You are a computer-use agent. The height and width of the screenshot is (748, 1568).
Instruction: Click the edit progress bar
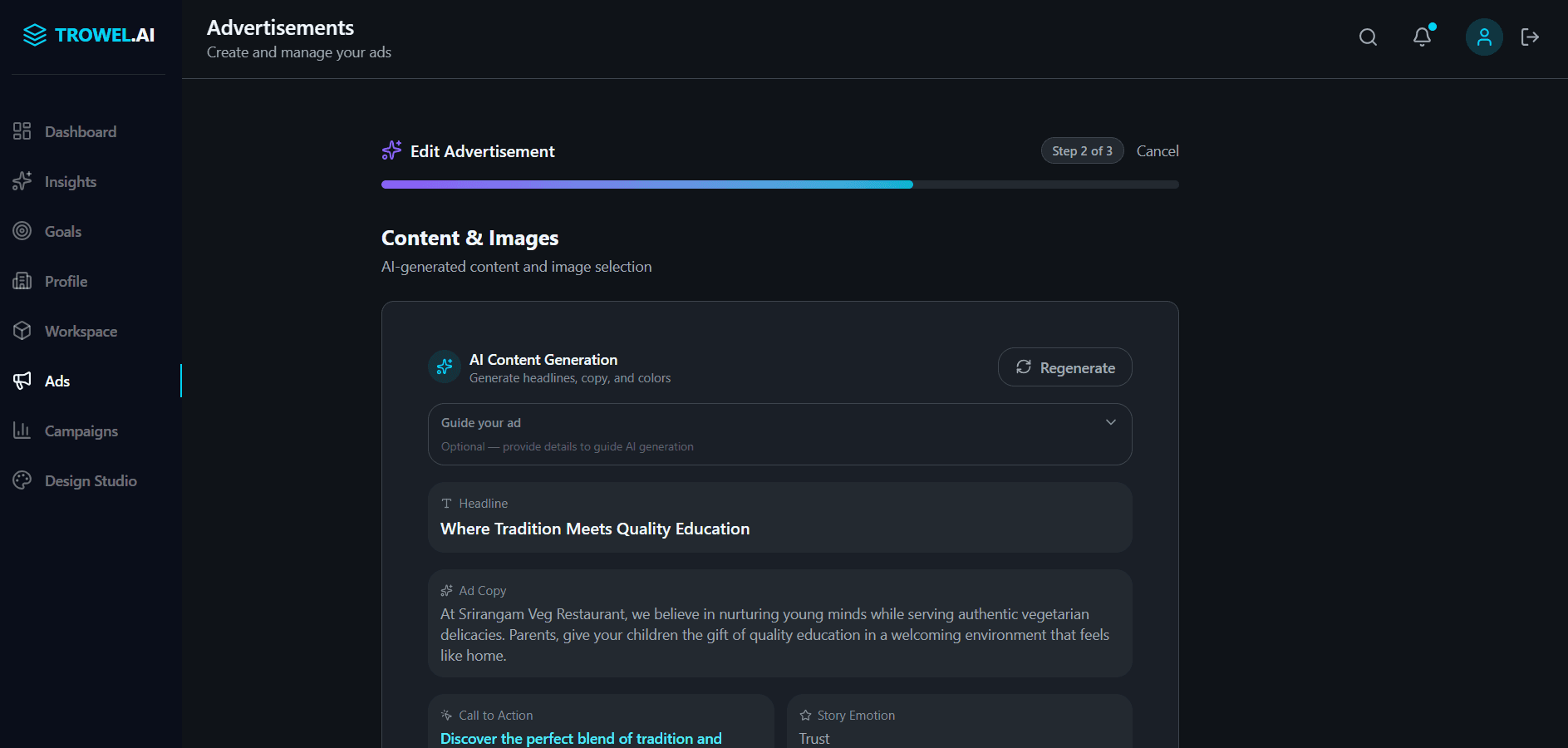click(779, 185)
